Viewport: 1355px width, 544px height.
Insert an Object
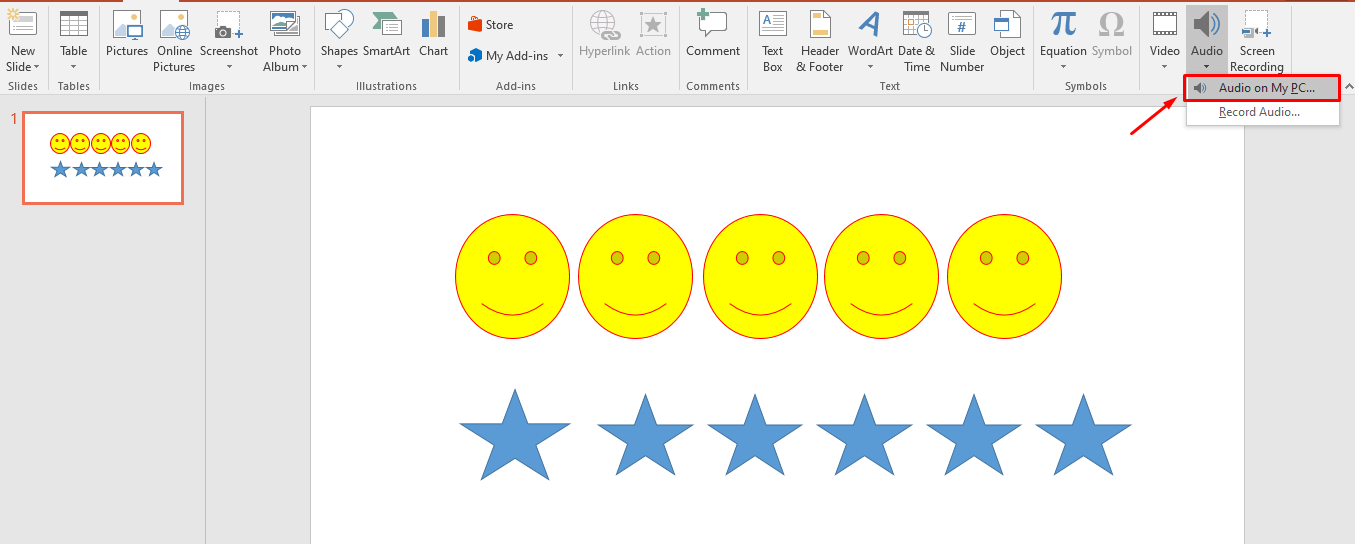click(1007, 34)
